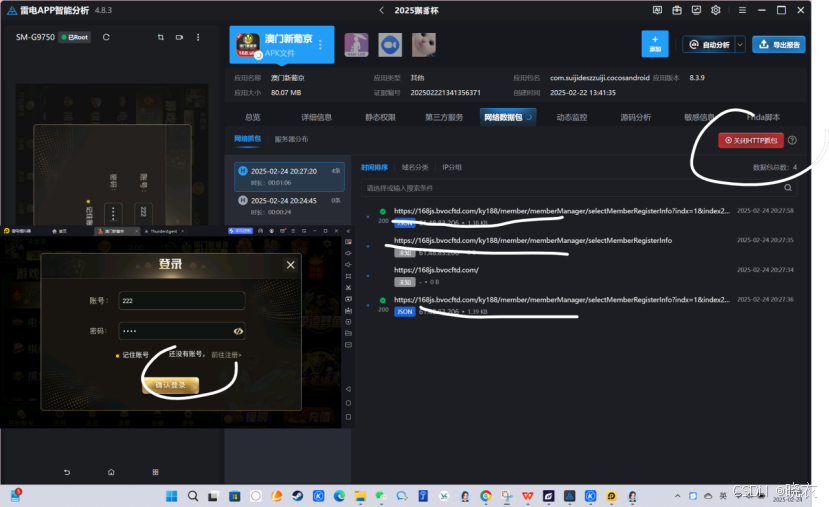Screen dimensions: 829x507
Task: Click the 导出报告 export button
Action: pyautogui.click(x=779, y=44)
